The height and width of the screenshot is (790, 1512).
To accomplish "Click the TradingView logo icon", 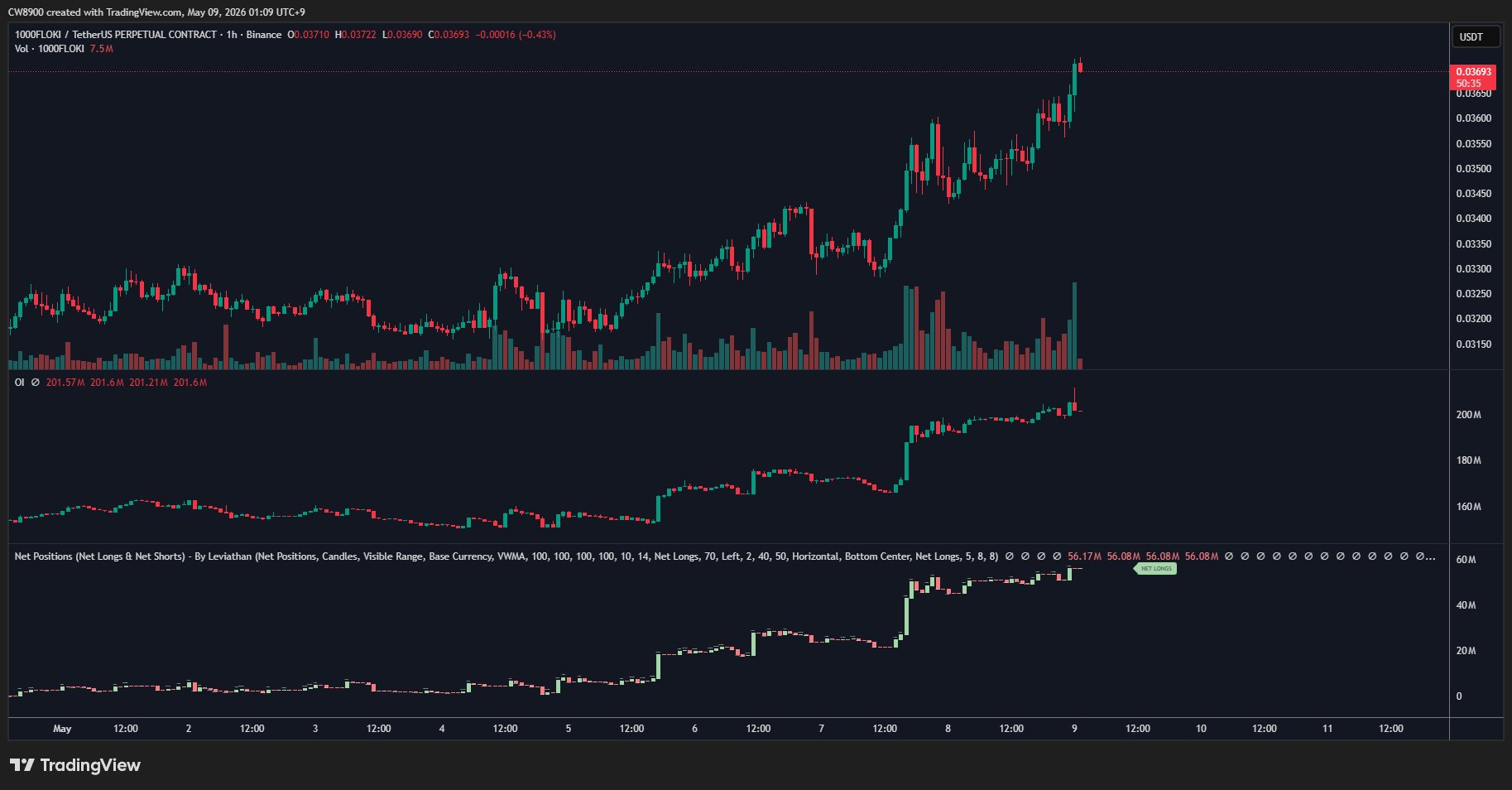I will tap(22, 765).
